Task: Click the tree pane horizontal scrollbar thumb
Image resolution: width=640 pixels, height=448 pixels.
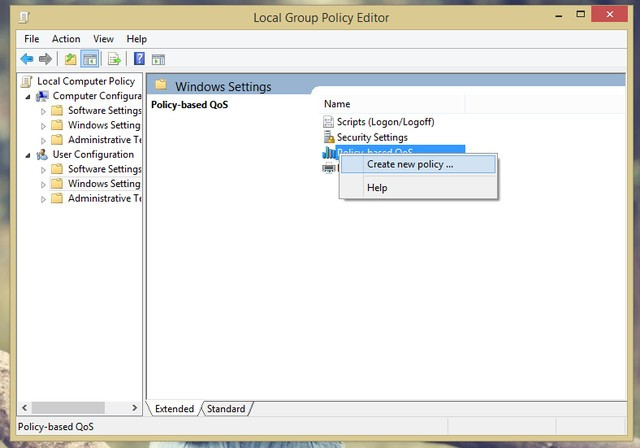Action: [68, 408]
